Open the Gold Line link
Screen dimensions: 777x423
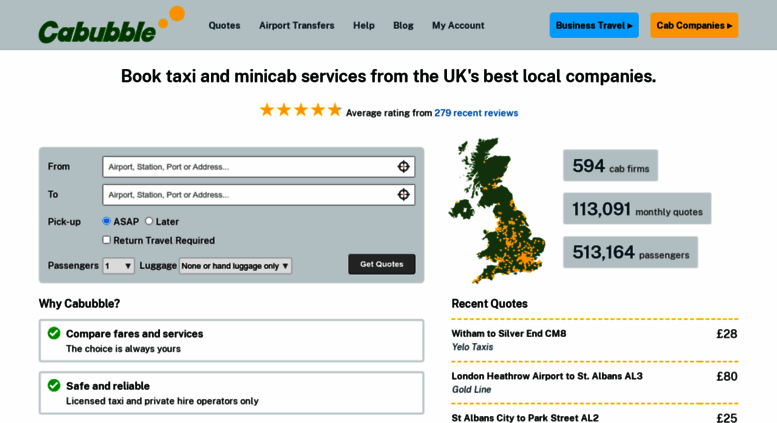coord(471,390)
